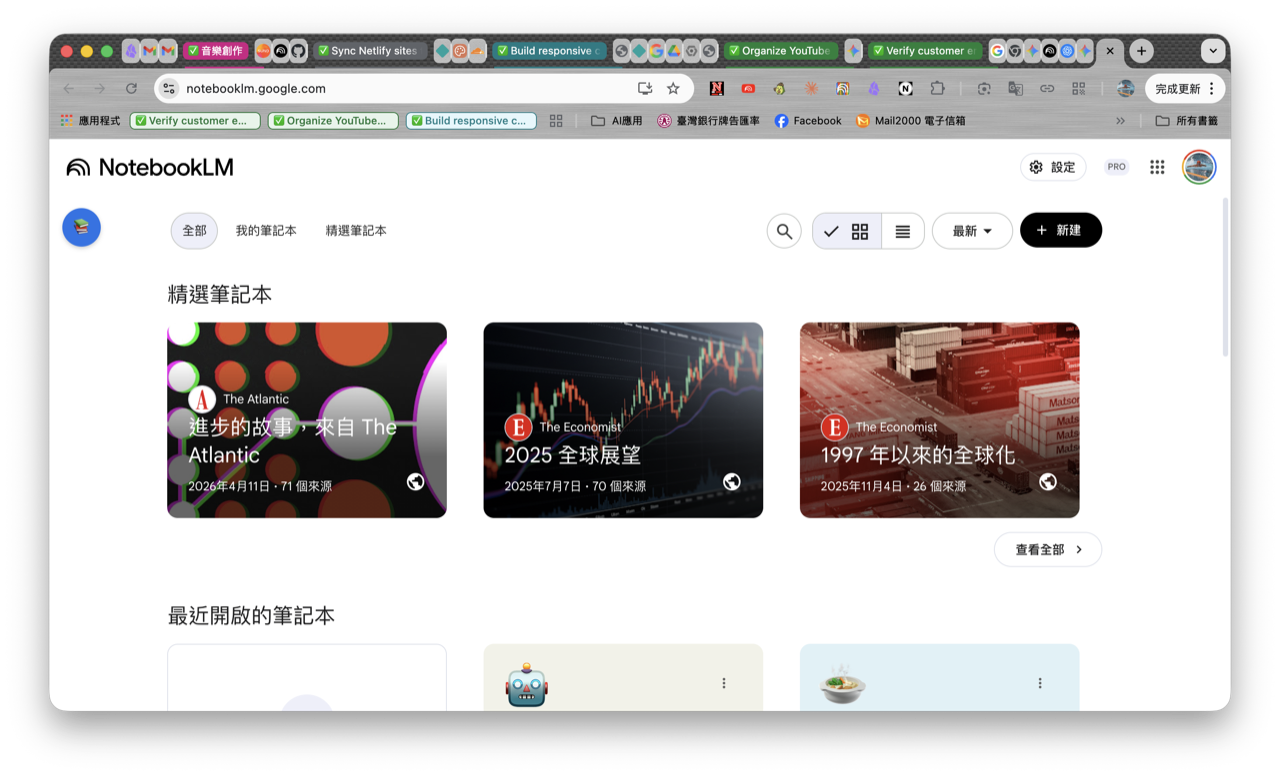The image size is (1280, 776).
Task: Click the QR code toolbar icon
Action: tap(1079, 88)
